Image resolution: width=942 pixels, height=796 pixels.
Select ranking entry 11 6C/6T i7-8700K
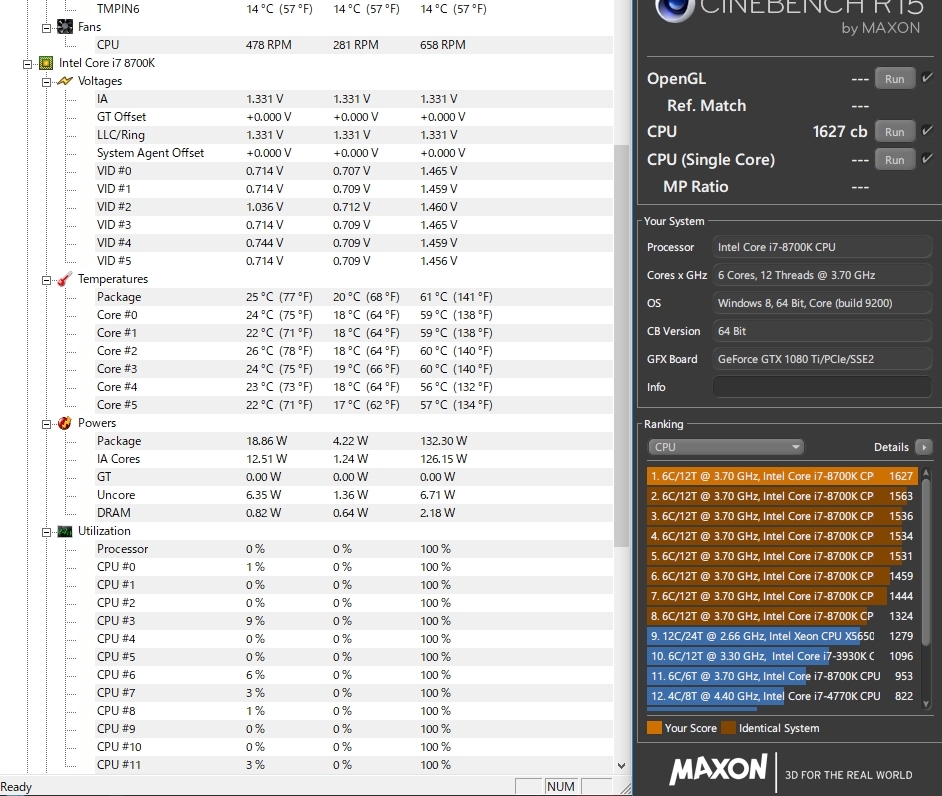(x=782, y=676)
